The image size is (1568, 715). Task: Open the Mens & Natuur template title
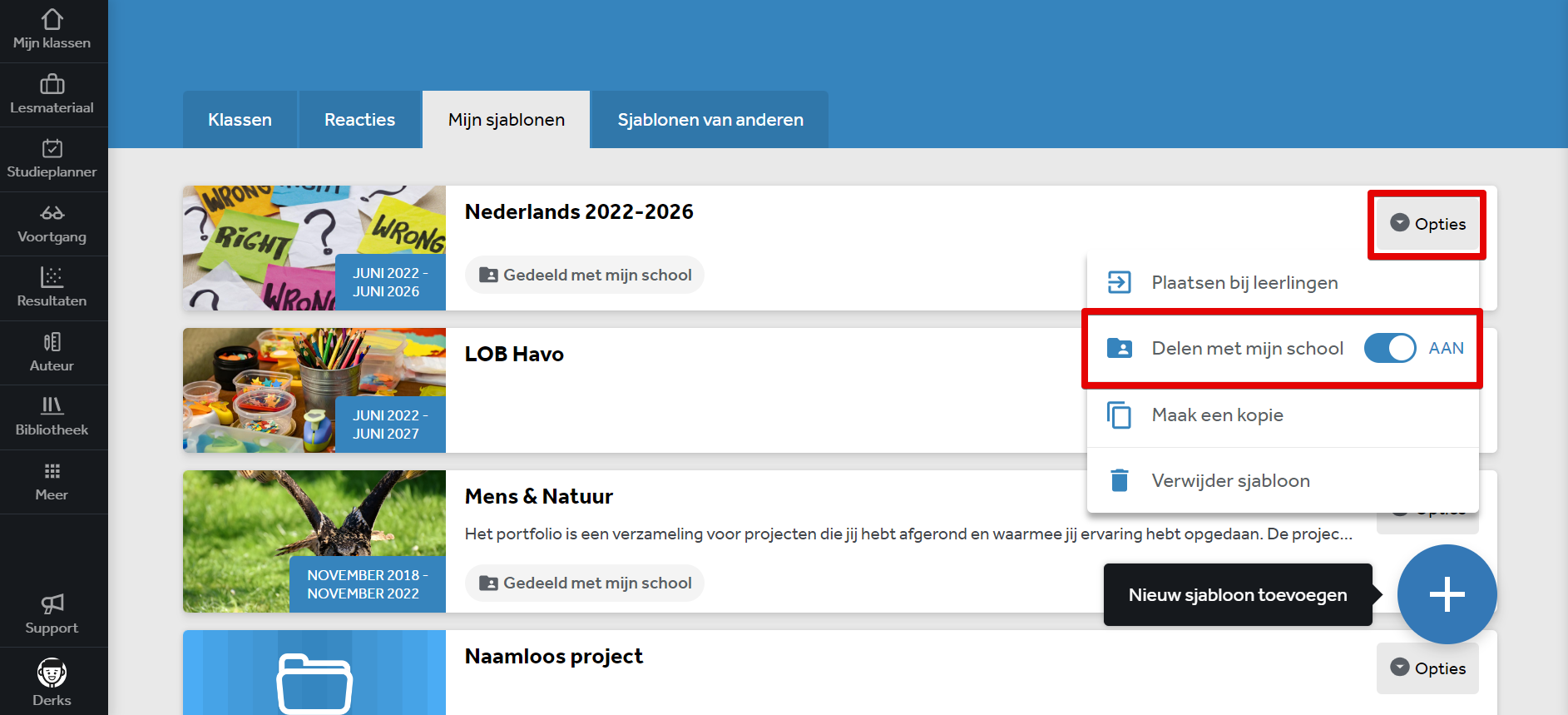(x=539, y=496)
